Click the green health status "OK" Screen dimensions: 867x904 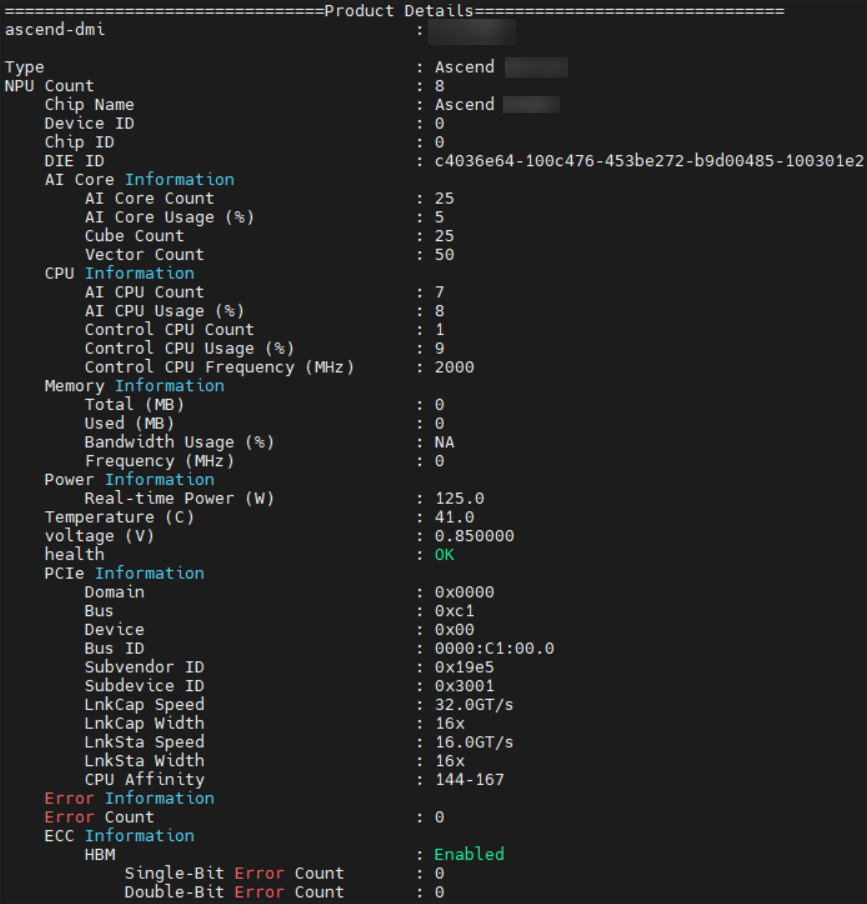(444, 554)
